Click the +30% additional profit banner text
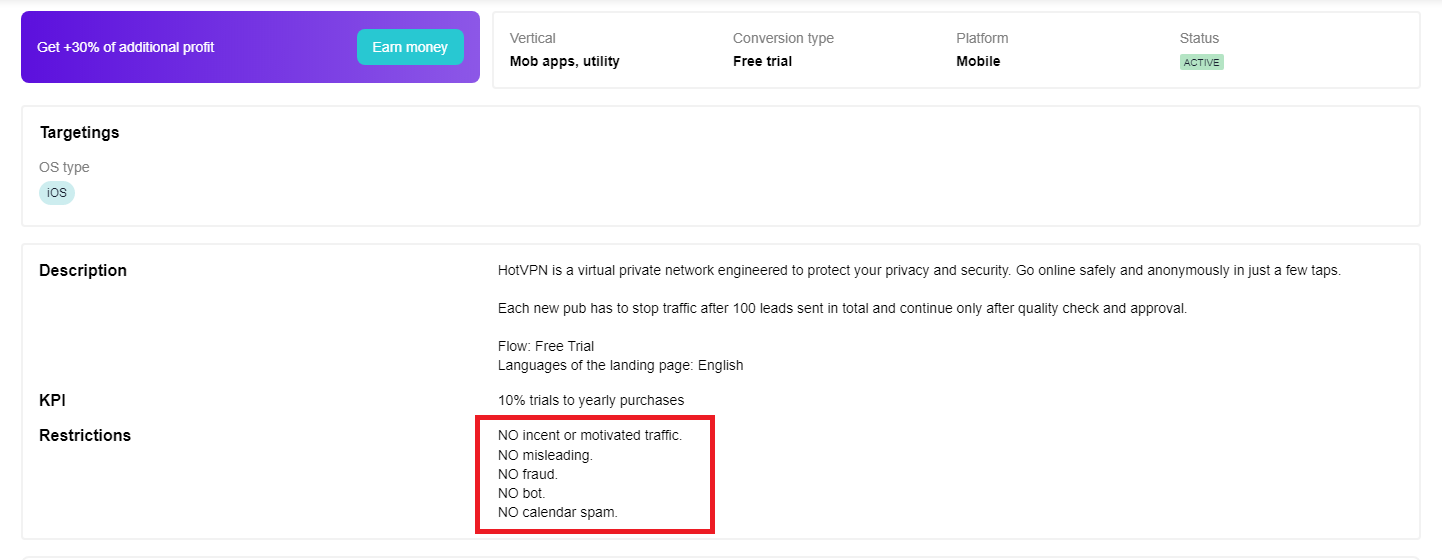 (x=125, y=47)
